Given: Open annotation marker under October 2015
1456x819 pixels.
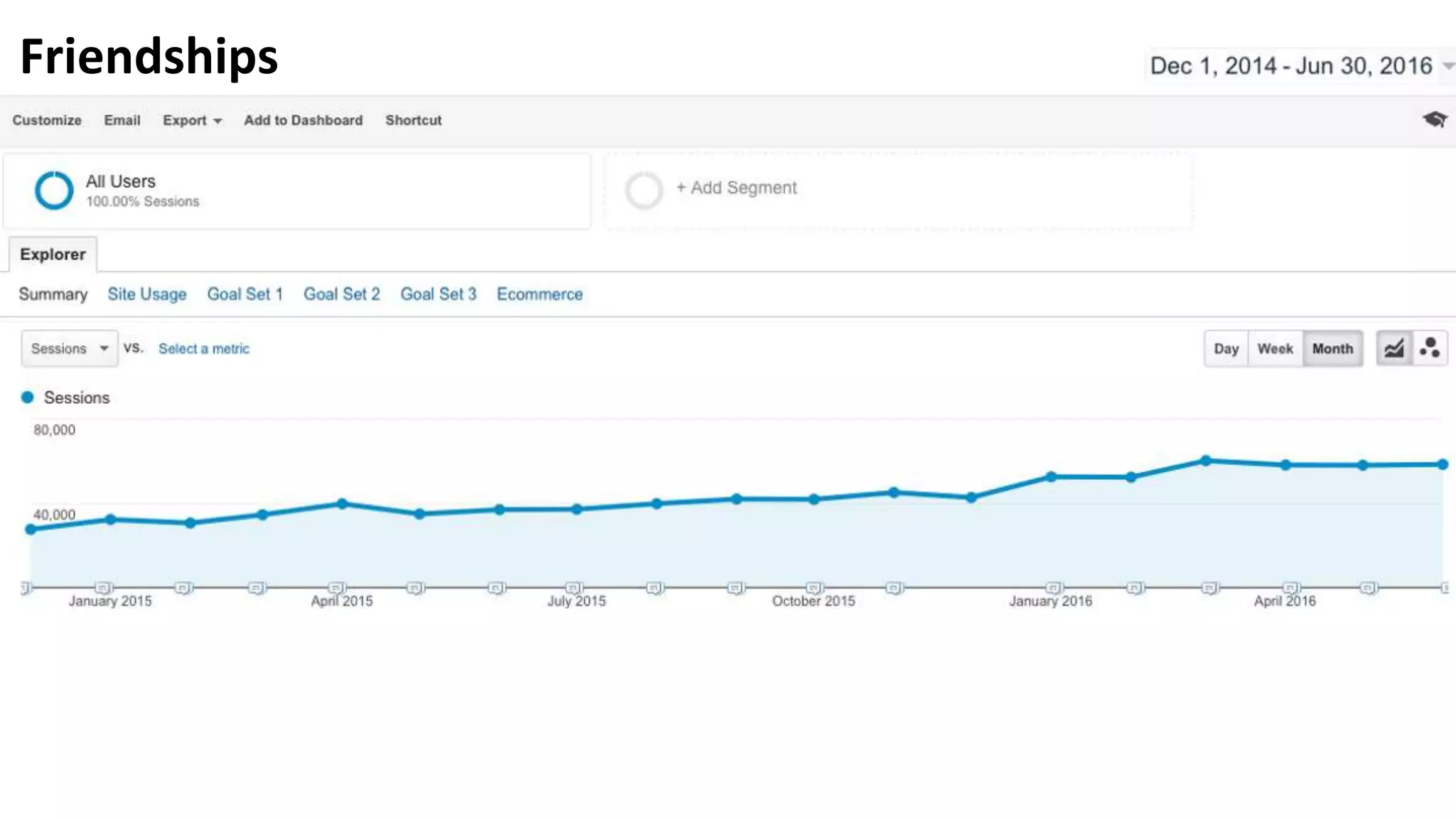Looking at the screenshot, I should coord(815,587).
